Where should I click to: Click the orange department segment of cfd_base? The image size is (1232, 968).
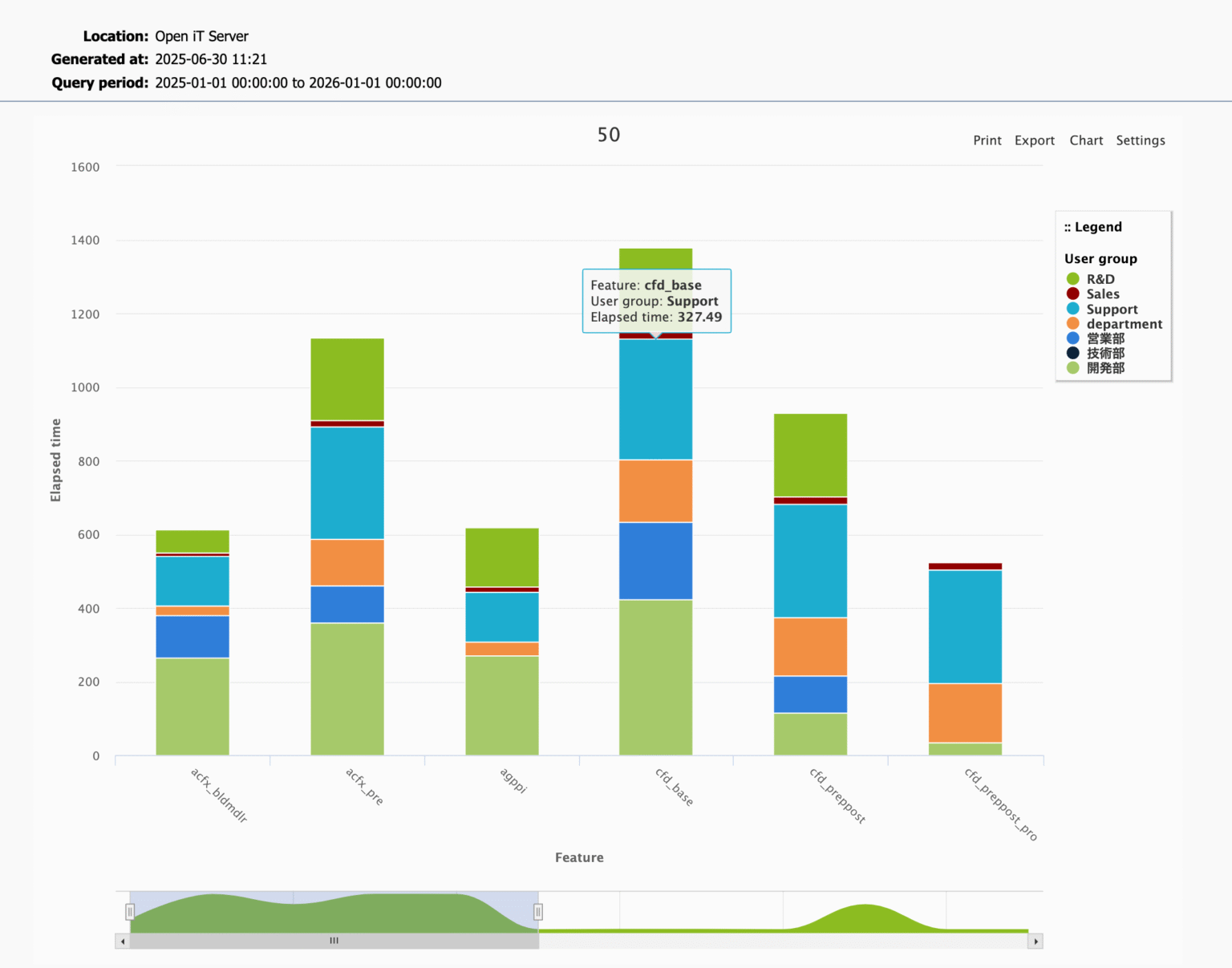click(x=655, y=491)
